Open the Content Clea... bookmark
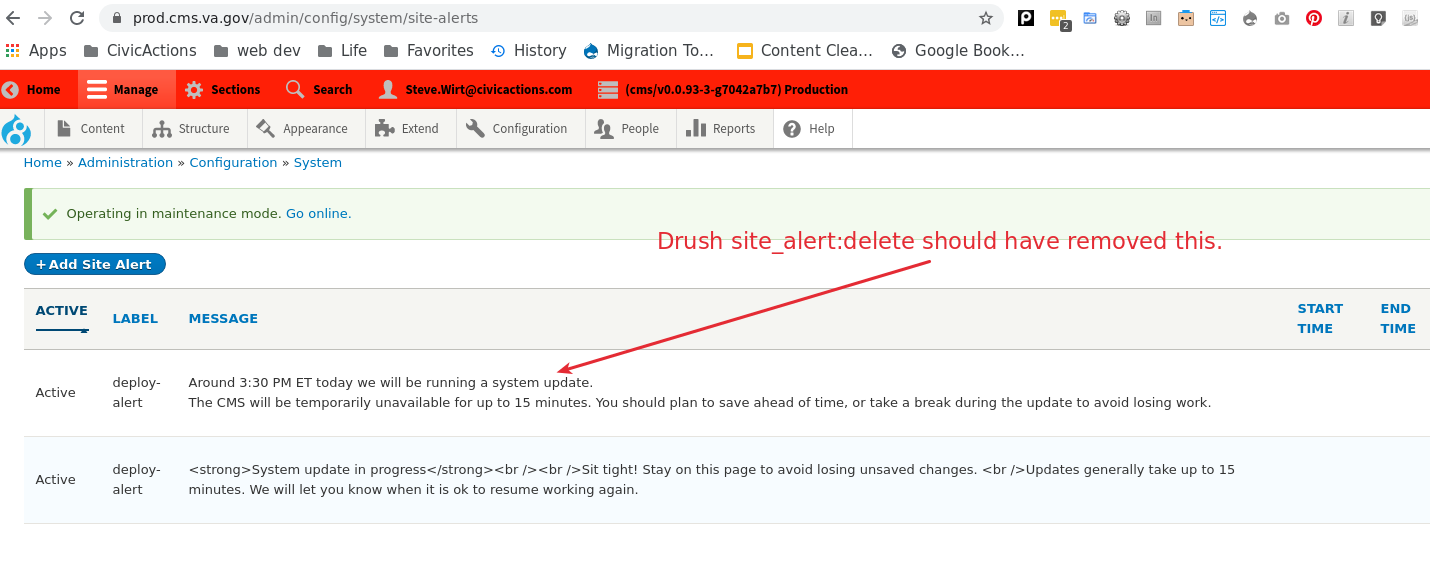This screenshot has width=1430, height=581. coord(805,50)
